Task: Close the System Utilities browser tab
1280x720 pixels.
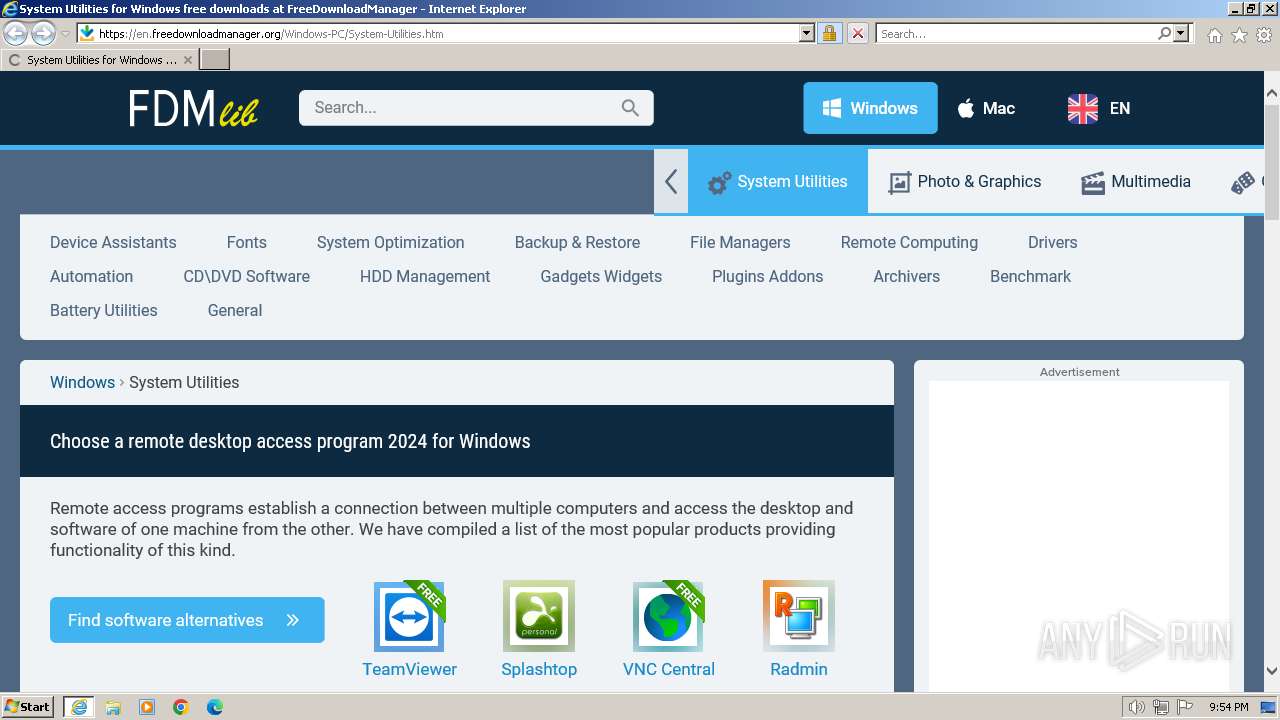Action: [x=188, y=60]
